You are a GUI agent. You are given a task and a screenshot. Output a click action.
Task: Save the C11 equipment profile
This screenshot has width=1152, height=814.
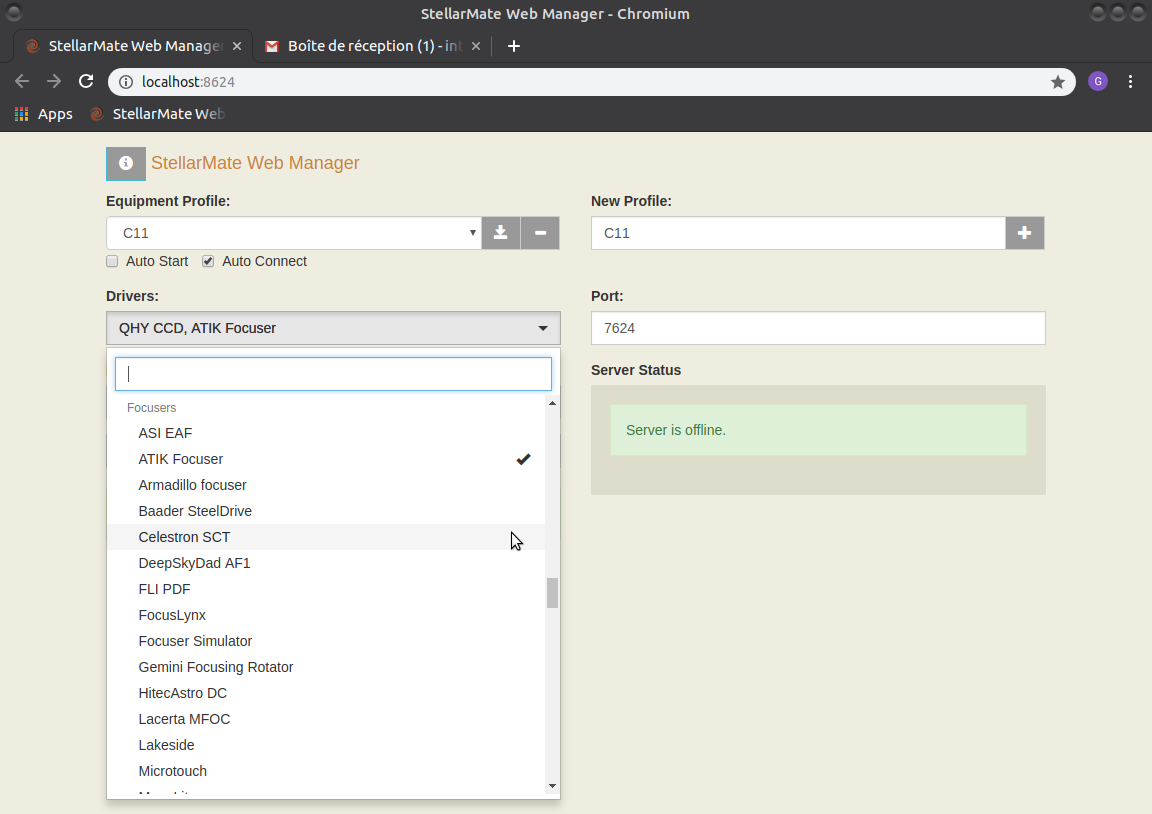(501, 233)
